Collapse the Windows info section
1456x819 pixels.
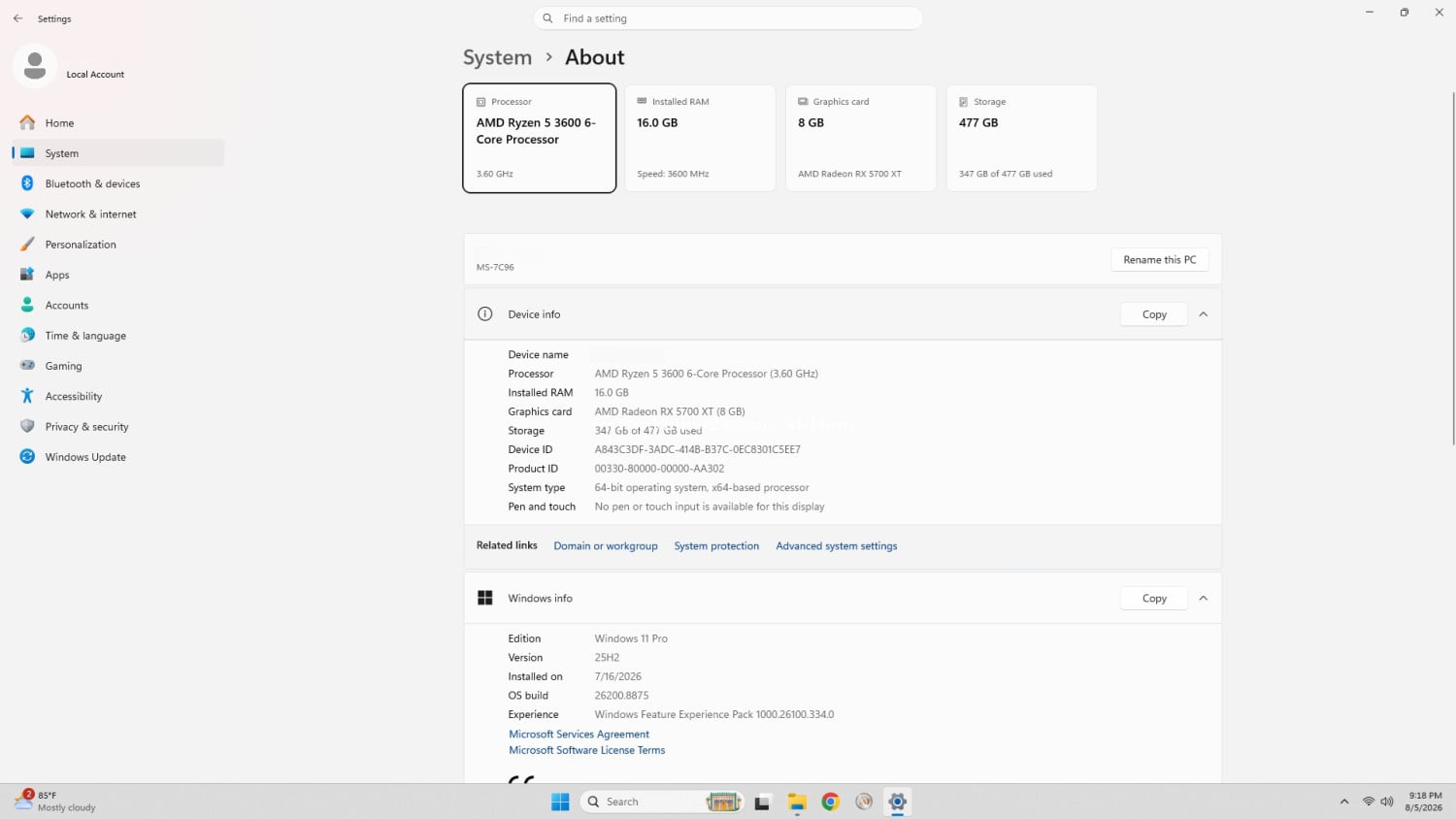click(1204, 599)
